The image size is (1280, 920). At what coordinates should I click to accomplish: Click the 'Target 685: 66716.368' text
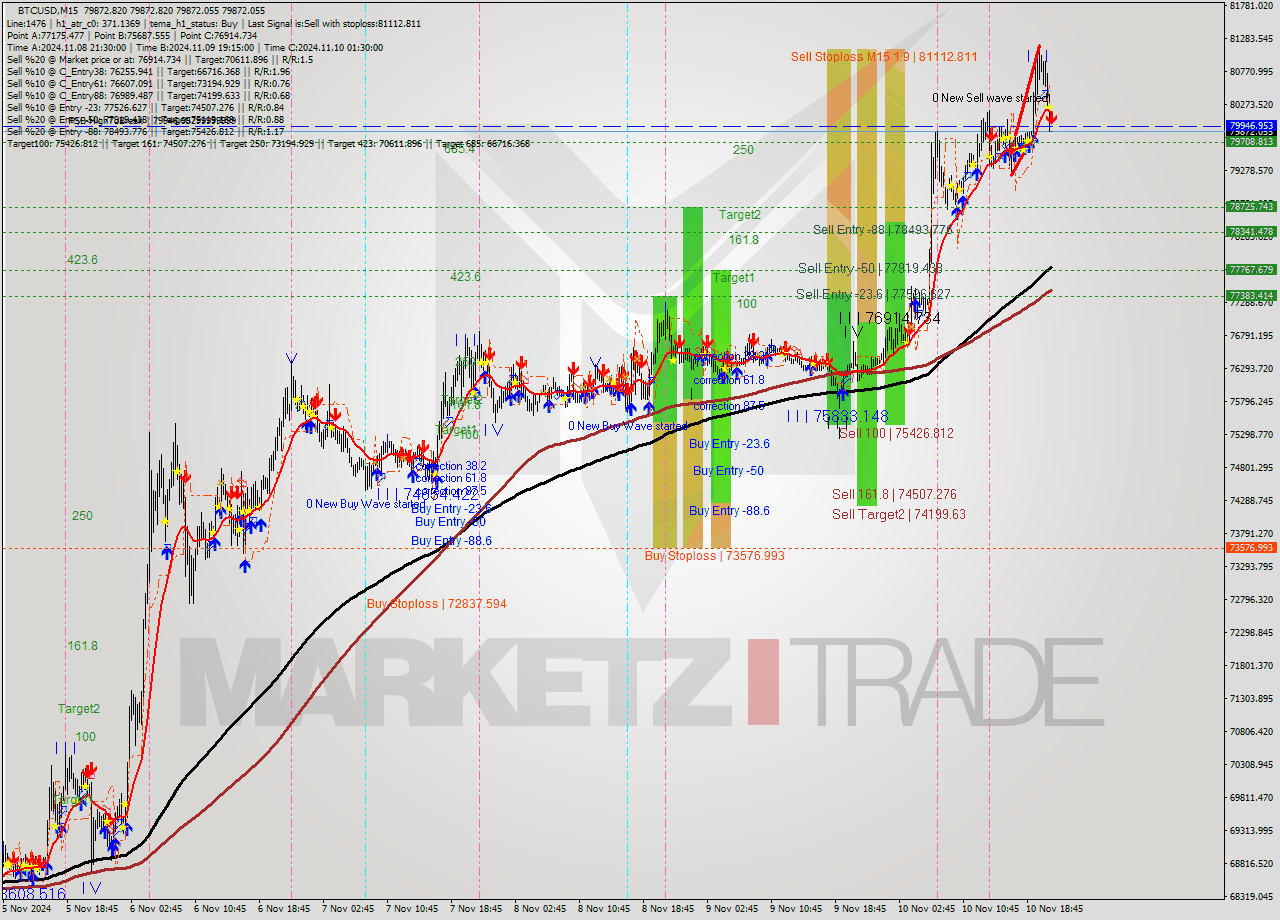click(x=483, y=144)
